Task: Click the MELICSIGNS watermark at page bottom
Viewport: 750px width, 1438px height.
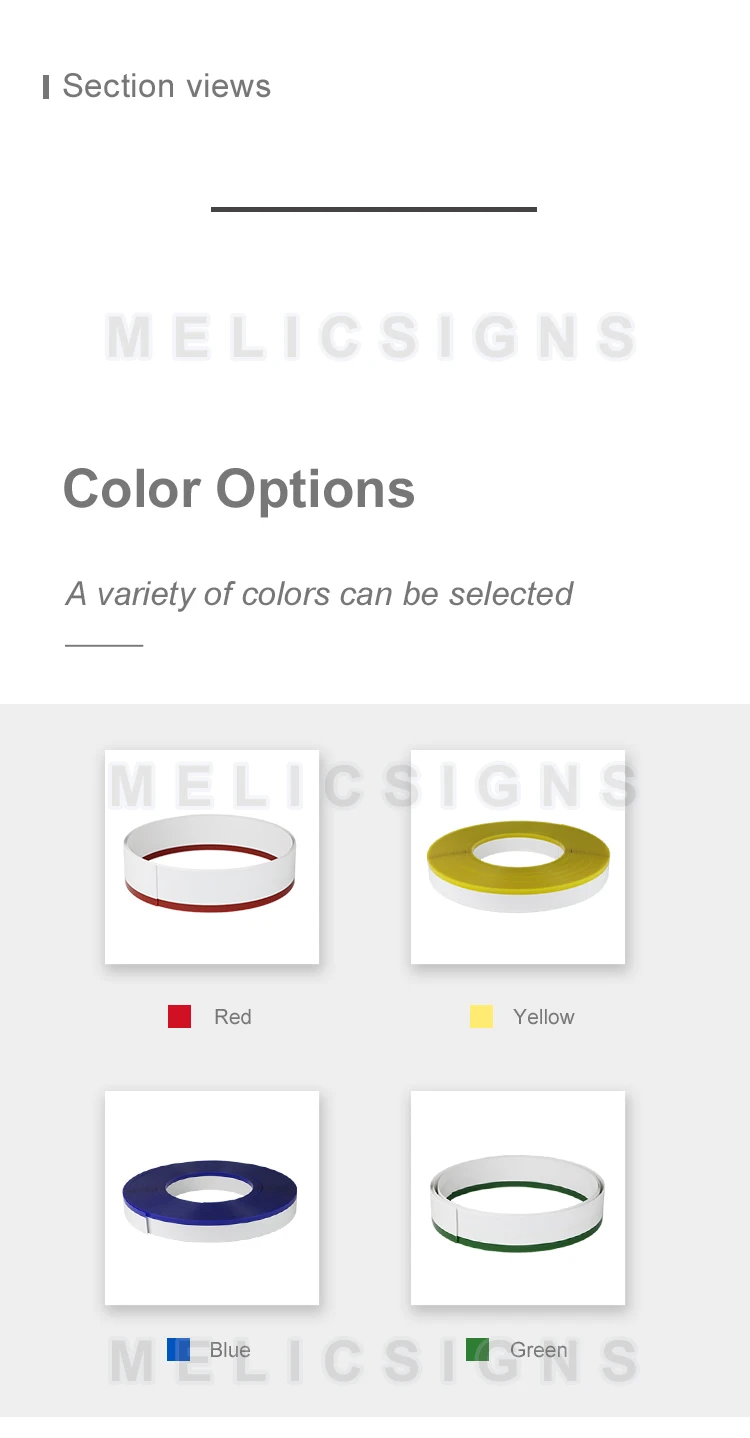Action: tap(371, 1360)
